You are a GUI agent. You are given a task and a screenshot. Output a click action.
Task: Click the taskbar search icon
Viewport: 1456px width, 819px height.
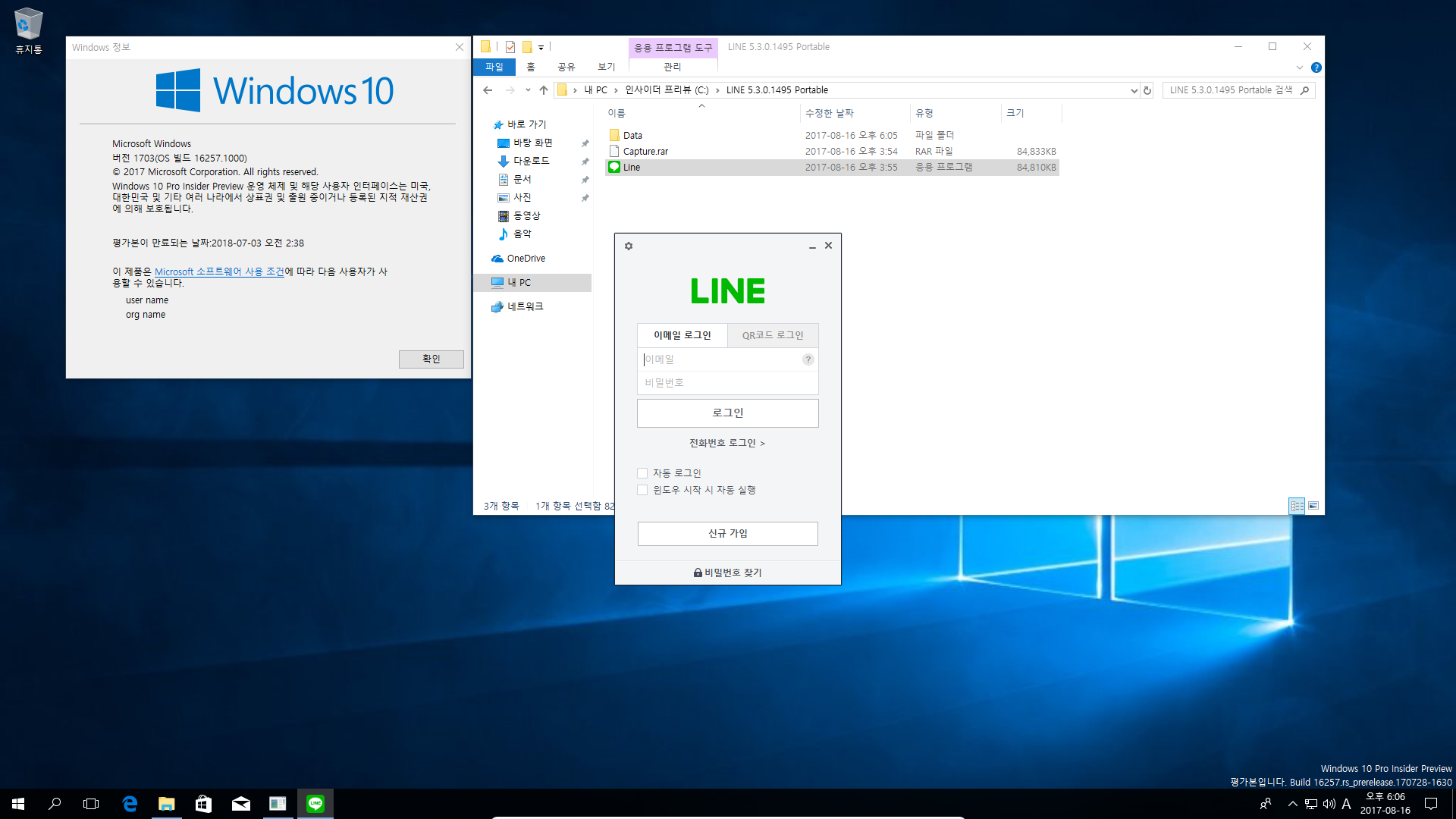[x=55, y=804]
